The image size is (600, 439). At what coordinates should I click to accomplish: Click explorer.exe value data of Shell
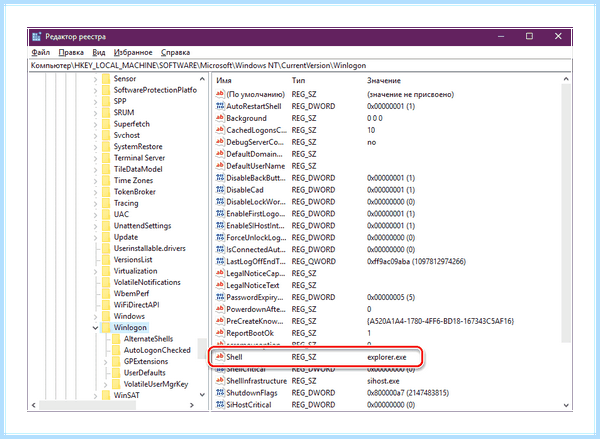click(x=386, y=357)
